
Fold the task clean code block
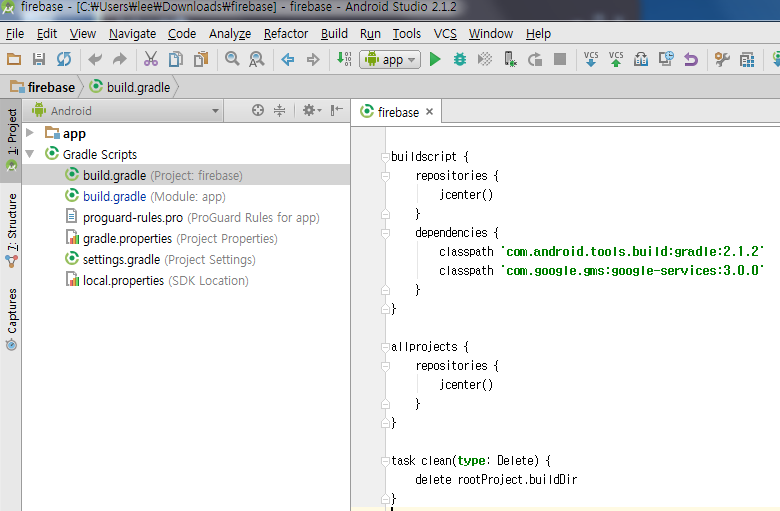(385, 461)
